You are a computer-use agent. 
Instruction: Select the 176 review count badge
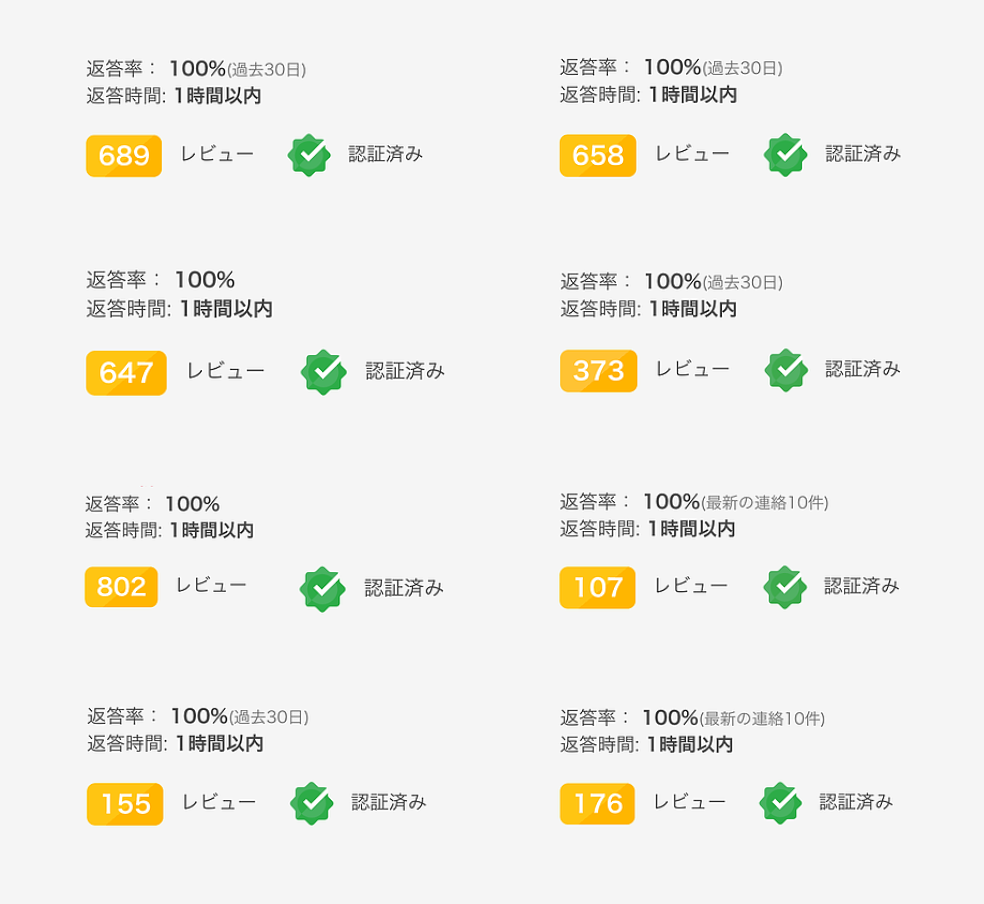(x=597, y=804)
